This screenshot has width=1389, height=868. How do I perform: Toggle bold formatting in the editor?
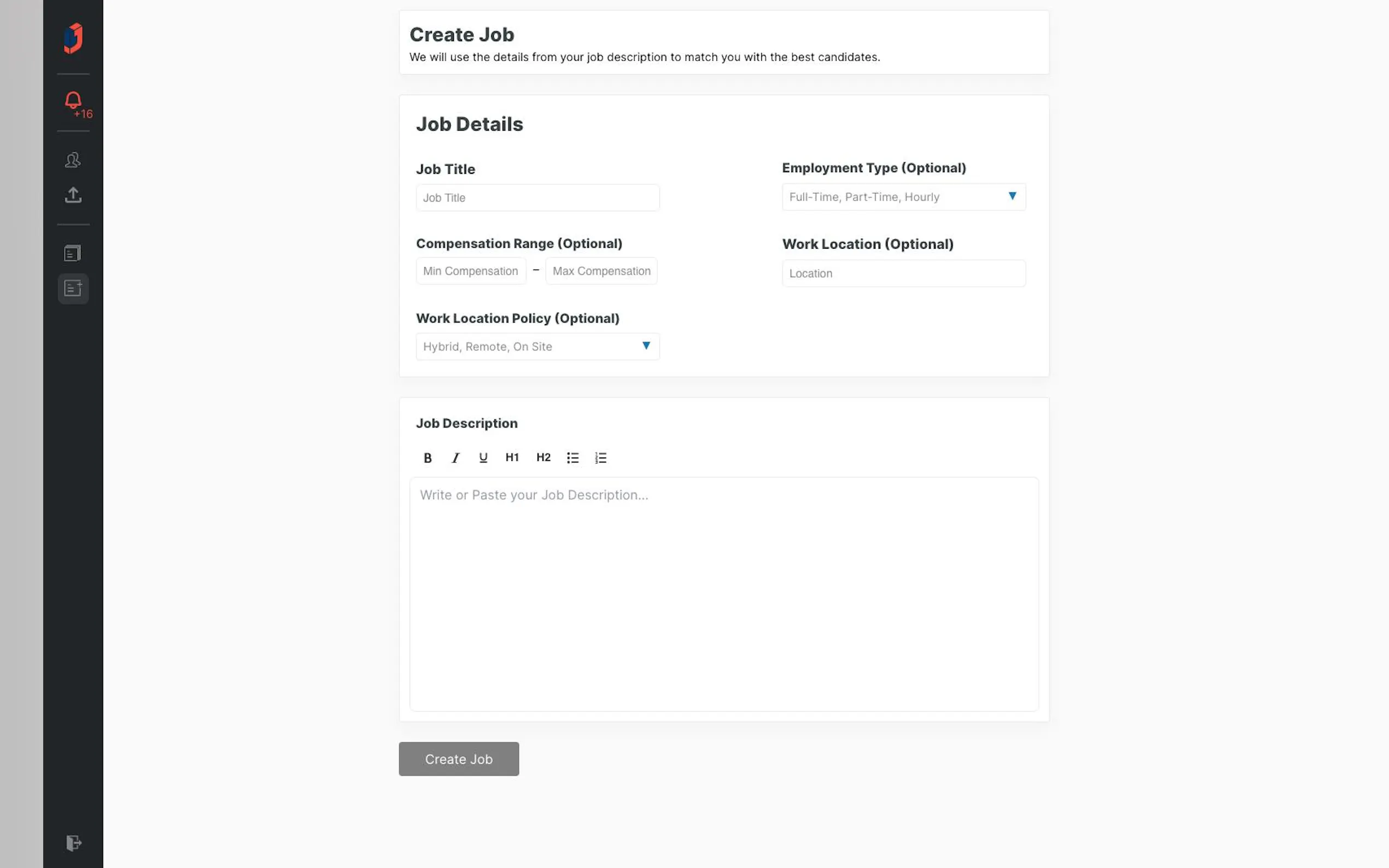427,458
